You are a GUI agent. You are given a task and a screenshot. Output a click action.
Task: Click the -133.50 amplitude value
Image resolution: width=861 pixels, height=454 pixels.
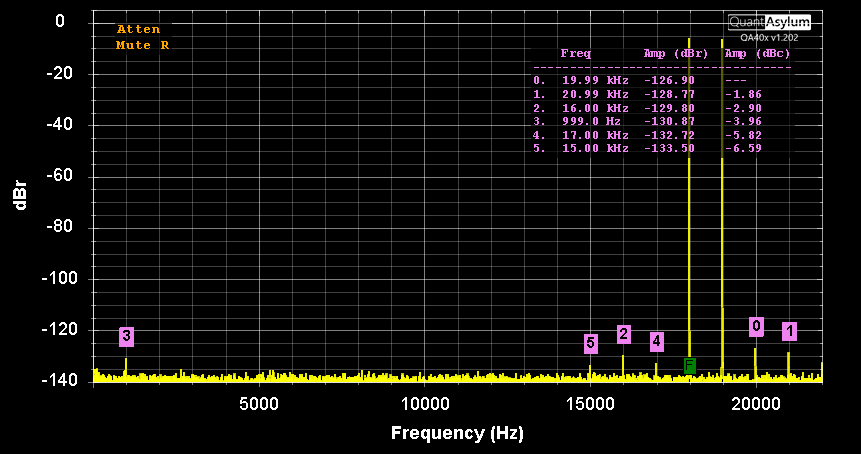(x=669, y=148)
